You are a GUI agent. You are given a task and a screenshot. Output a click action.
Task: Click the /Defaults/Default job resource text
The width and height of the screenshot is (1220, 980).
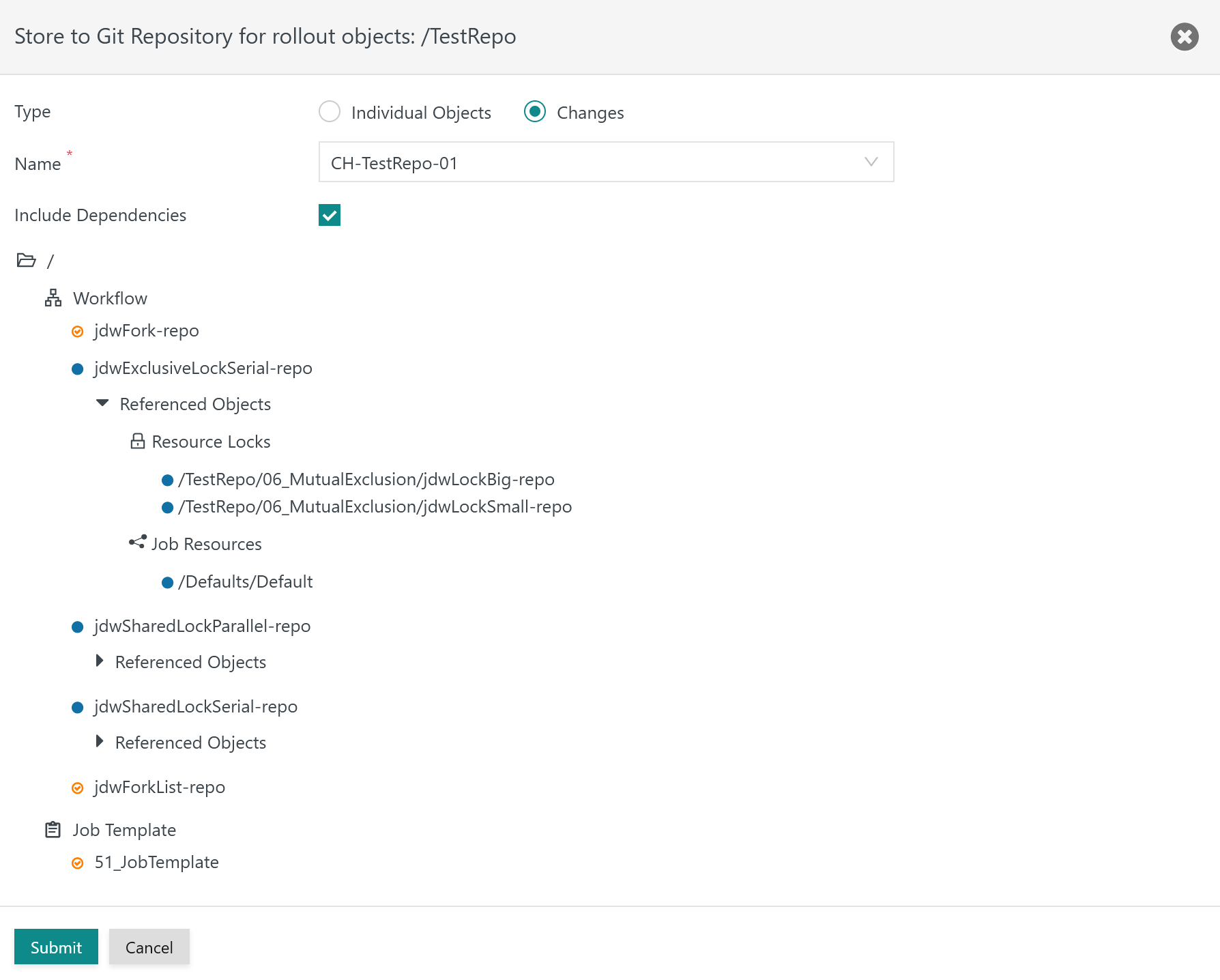(x=246, y=582)
